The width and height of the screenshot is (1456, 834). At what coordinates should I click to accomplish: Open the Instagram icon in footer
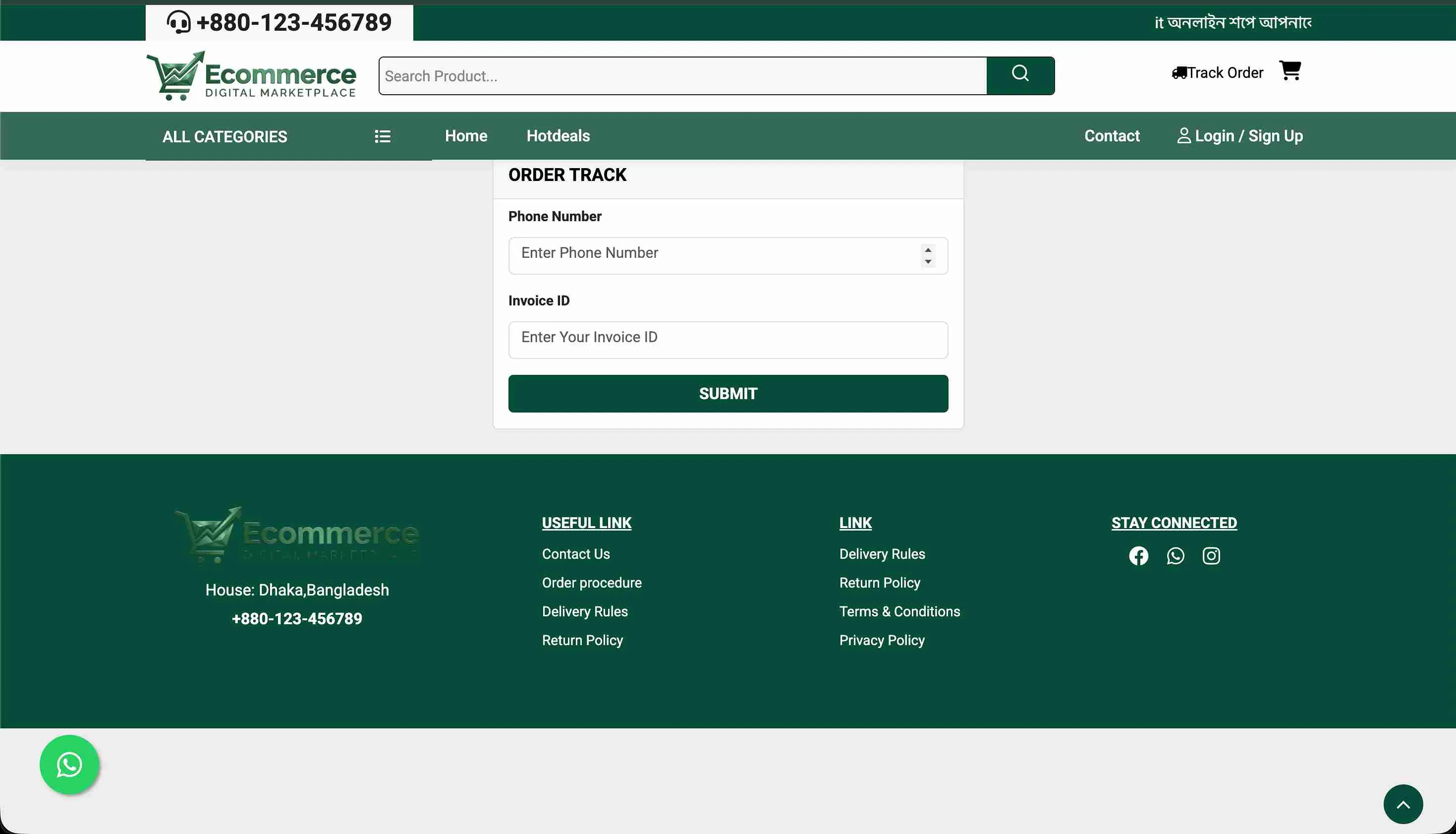tap(1211, 556)
